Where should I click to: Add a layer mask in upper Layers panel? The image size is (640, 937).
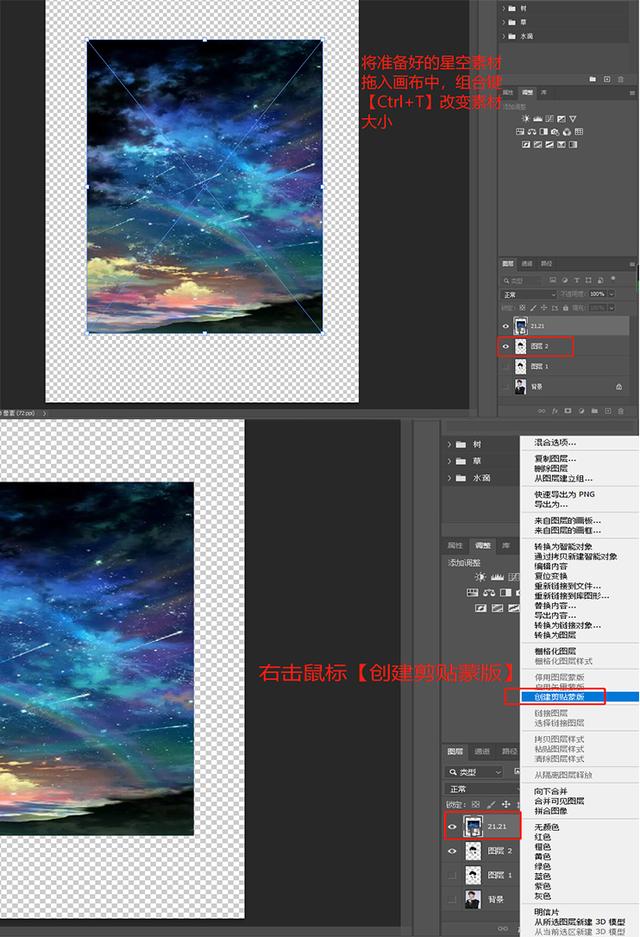[x=568, y=411]
